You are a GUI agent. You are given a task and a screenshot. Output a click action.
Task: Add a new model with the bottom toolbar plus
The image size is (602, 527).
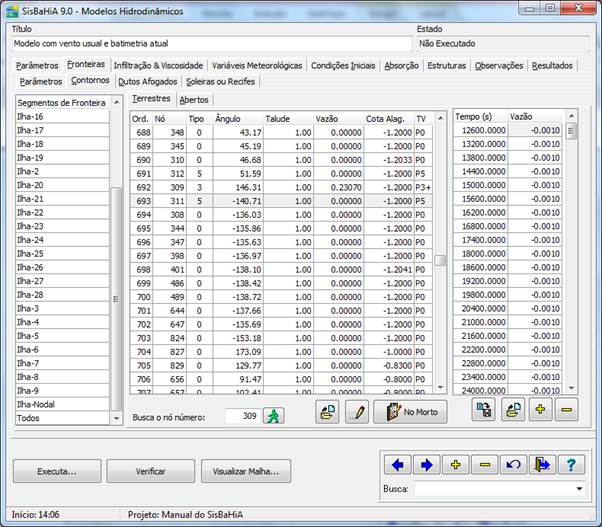click(456, 465)
